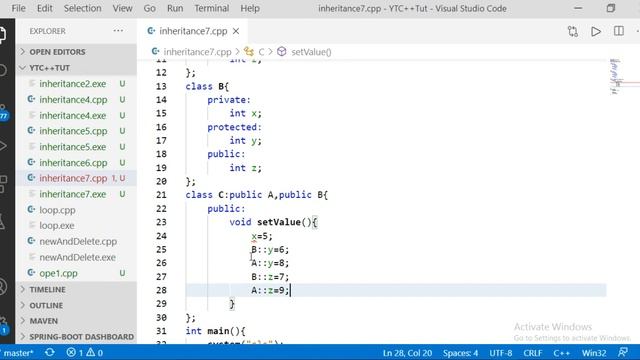Open the Manage gear with badge
Image resolution: width=640 pixels, height=360 pixels.
4,325
